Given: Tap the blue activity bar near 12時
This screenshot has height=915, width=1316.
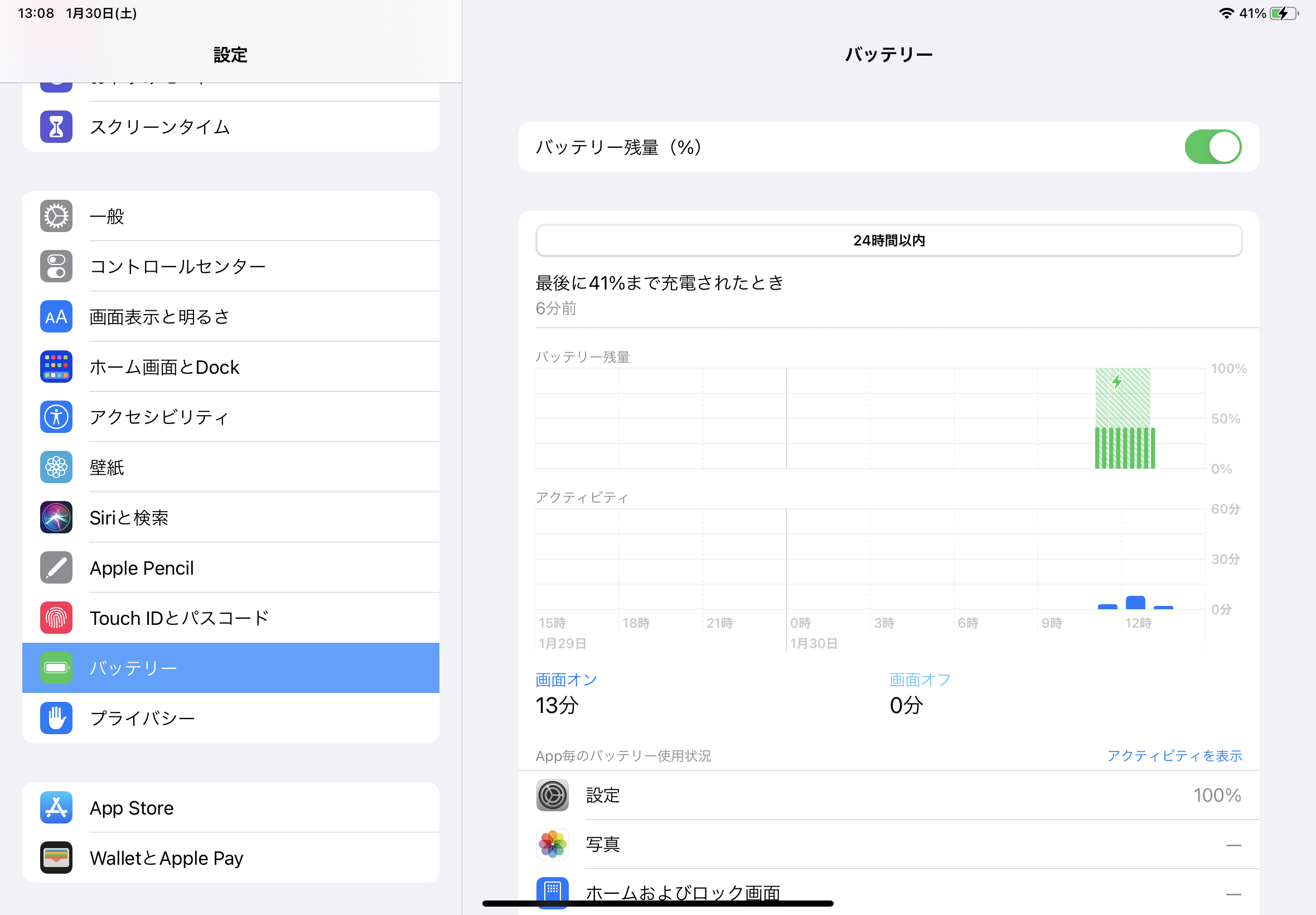Looking at the screenshot, I should pos(1135,603).
